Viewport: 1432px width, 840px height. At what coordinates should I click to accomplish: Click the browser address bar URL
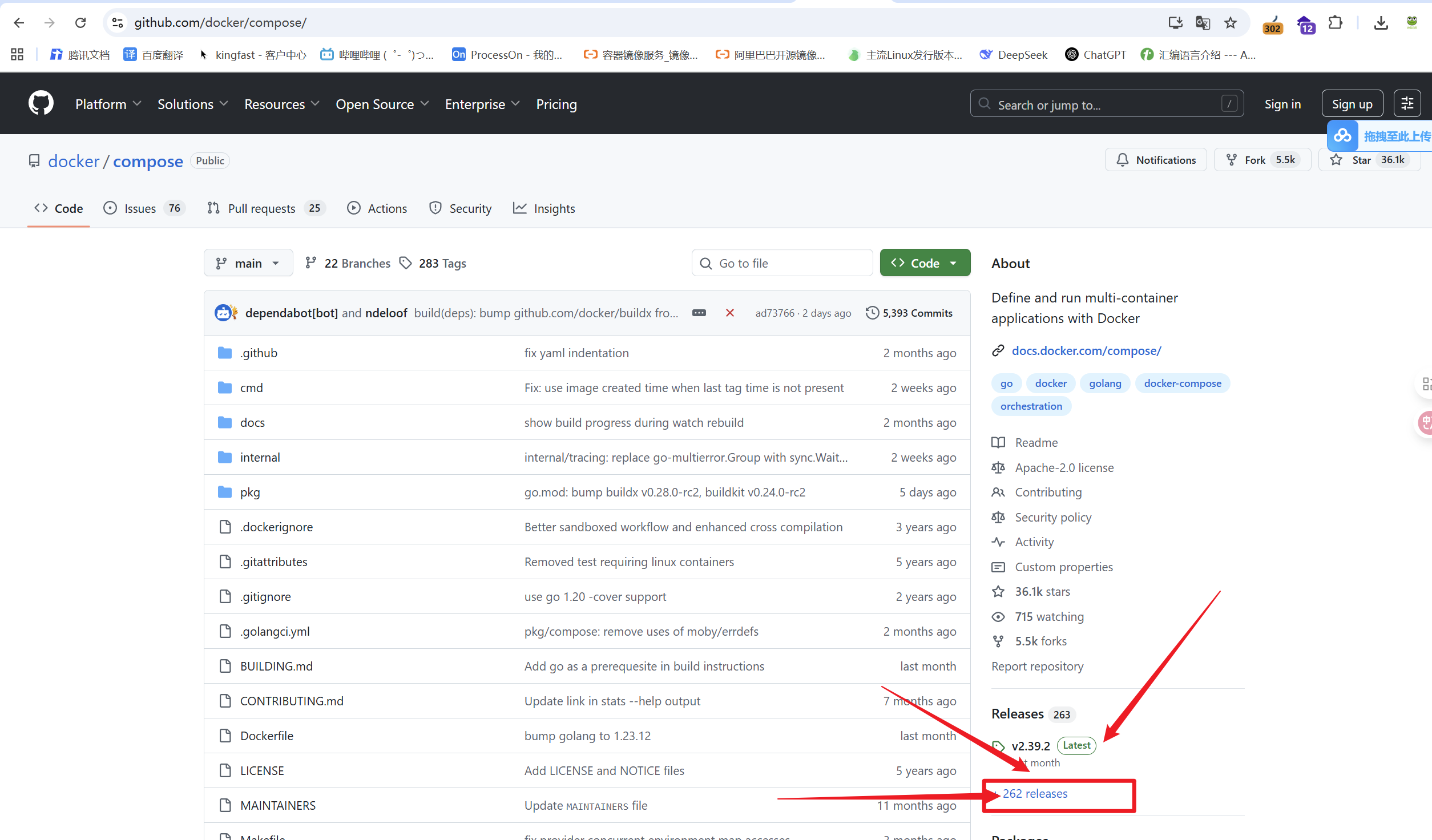(x=220, y=23)
